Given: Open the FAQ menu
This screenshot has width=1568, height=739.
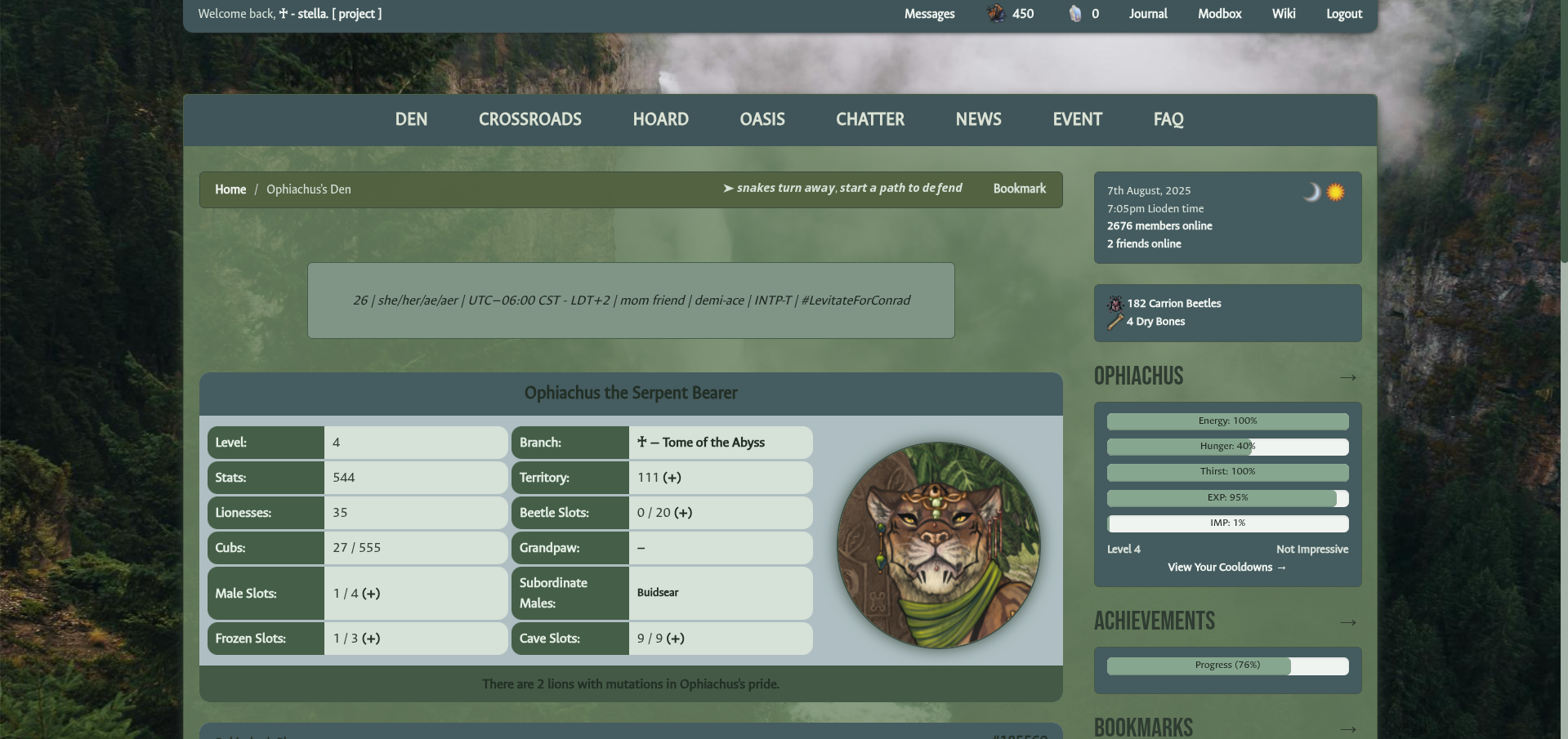Looking at the screenshot, I should (x=1168, y=119).
